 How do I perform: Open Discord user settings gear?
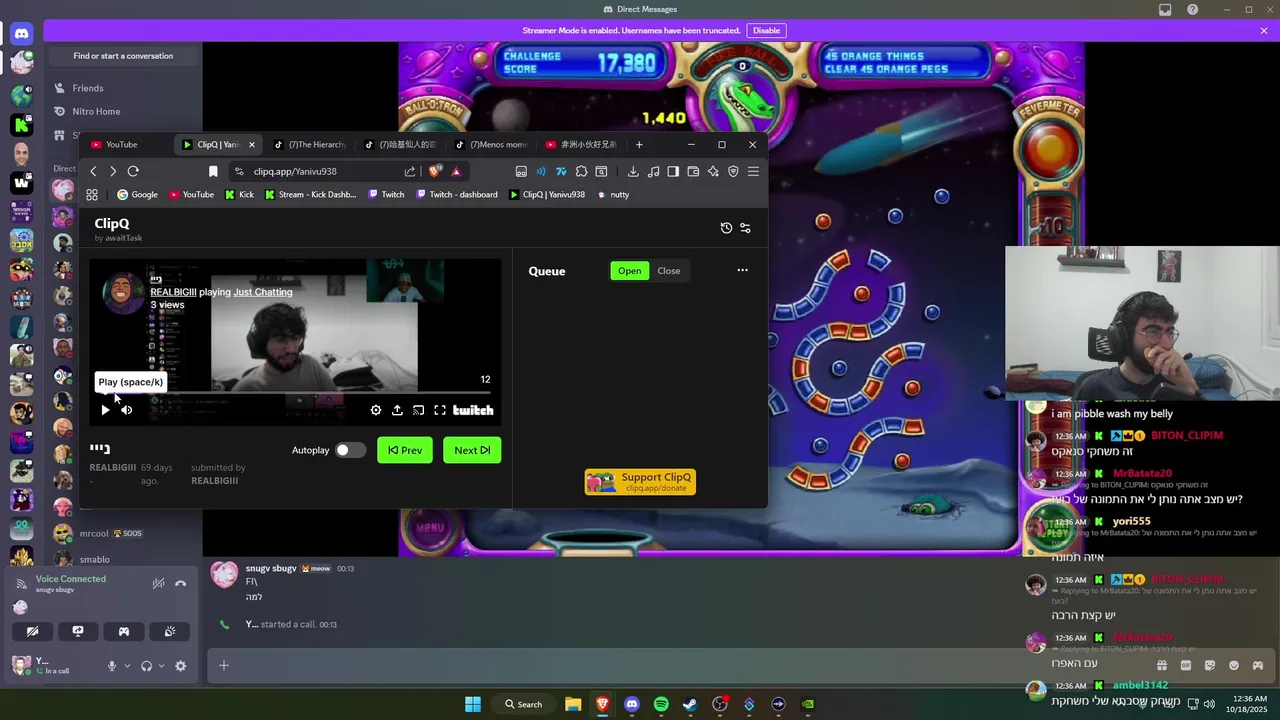click(x=180, y=666)
